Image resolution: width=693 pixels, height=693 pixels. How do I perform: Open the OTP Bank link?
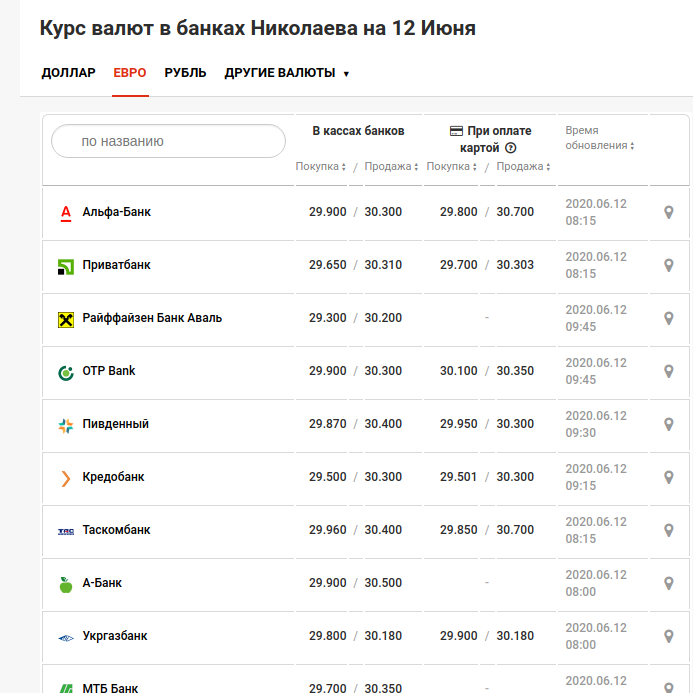coord(109,371)
